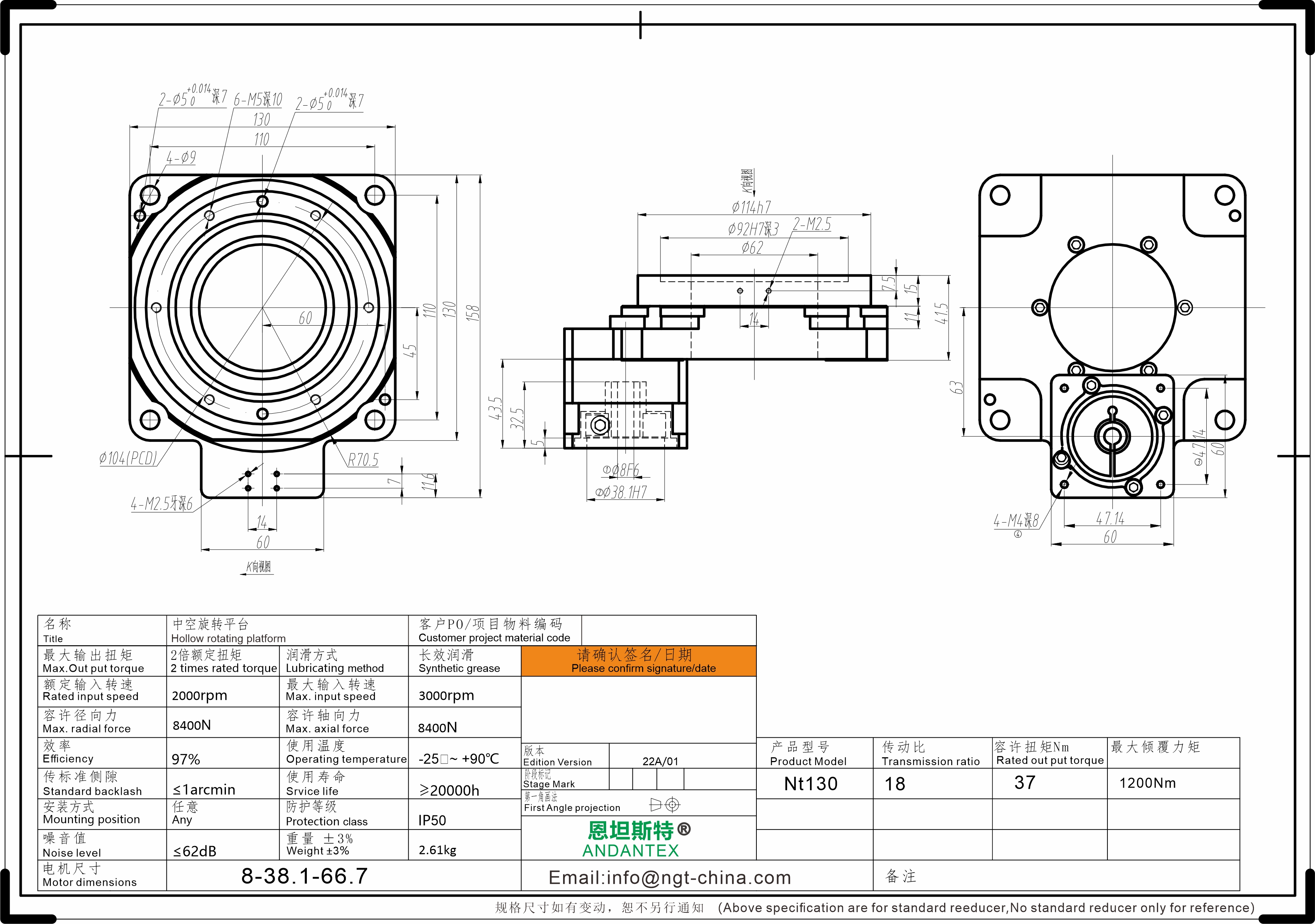Click the 6-M5 depth 10 callout

[258, 100]
